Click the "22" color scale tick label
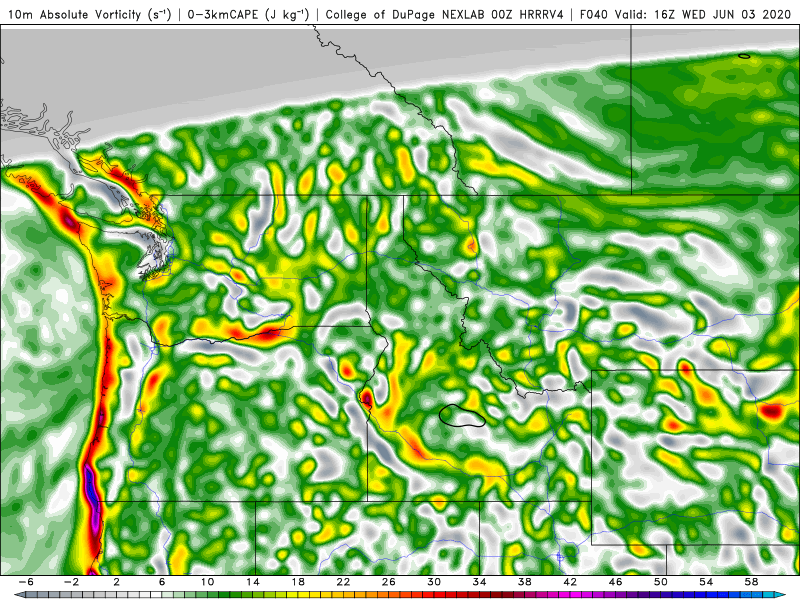The height and width of the screenshot is (600, 800). pos(343,582)
